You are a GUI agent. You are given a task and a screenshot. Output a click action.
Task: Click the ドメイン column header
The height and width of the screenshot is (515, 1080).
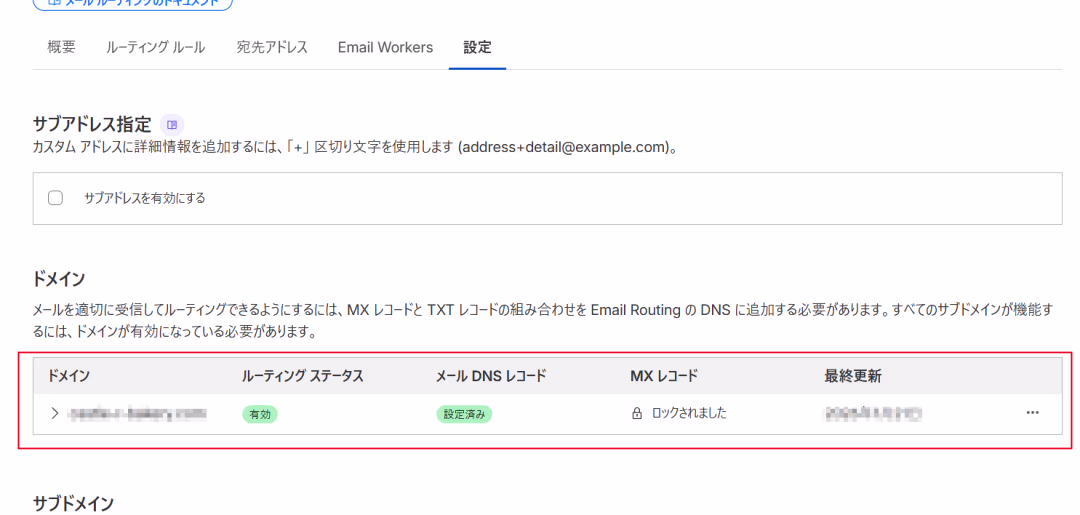68,376
